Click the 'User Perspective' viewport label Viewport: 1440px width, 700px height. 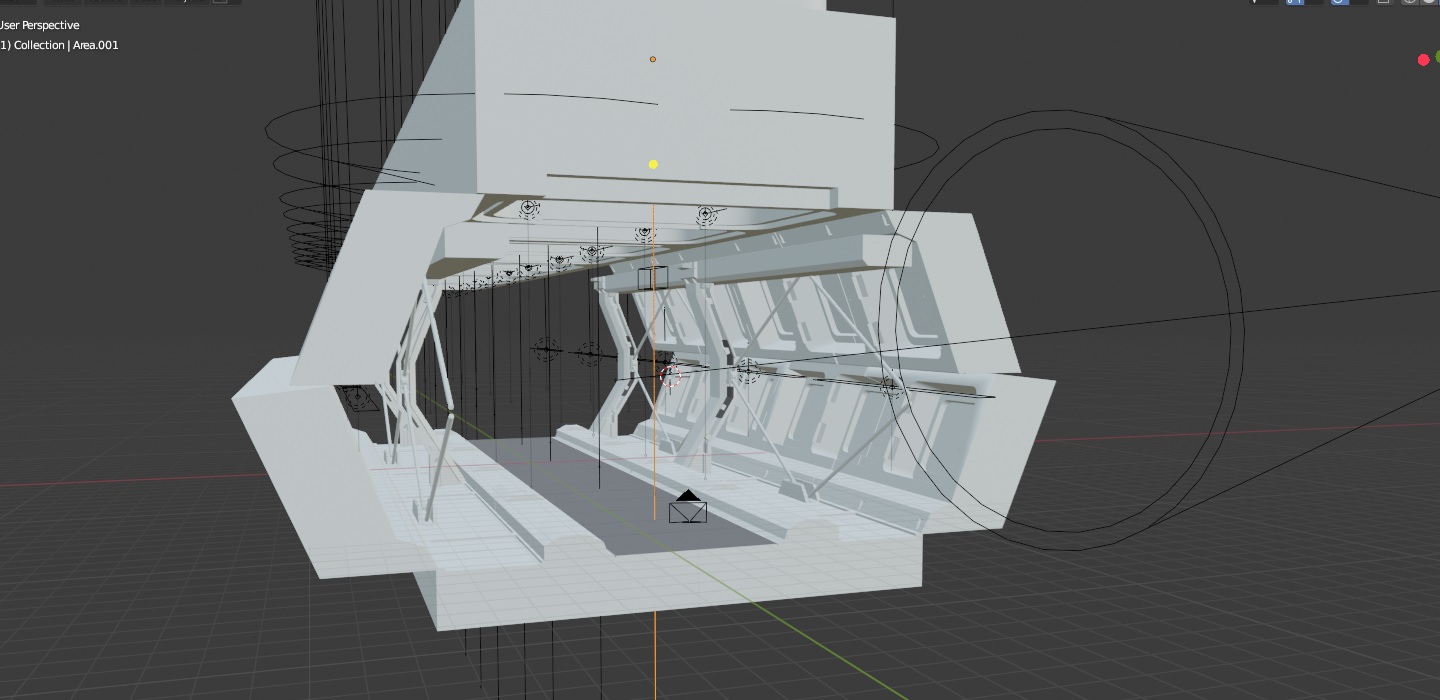coord(39,25)
